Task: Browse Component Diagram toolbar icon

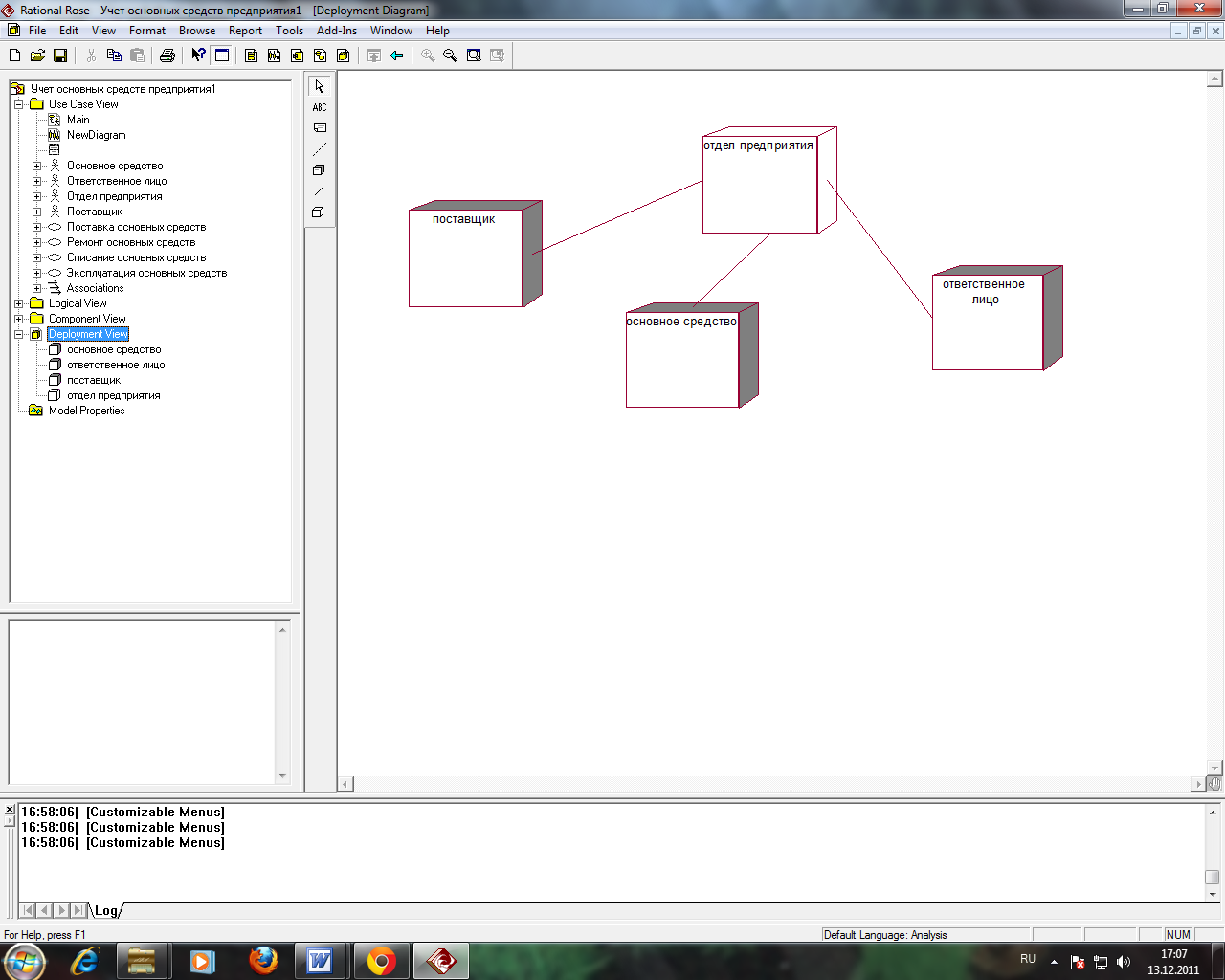Action: tap(298, 56)
